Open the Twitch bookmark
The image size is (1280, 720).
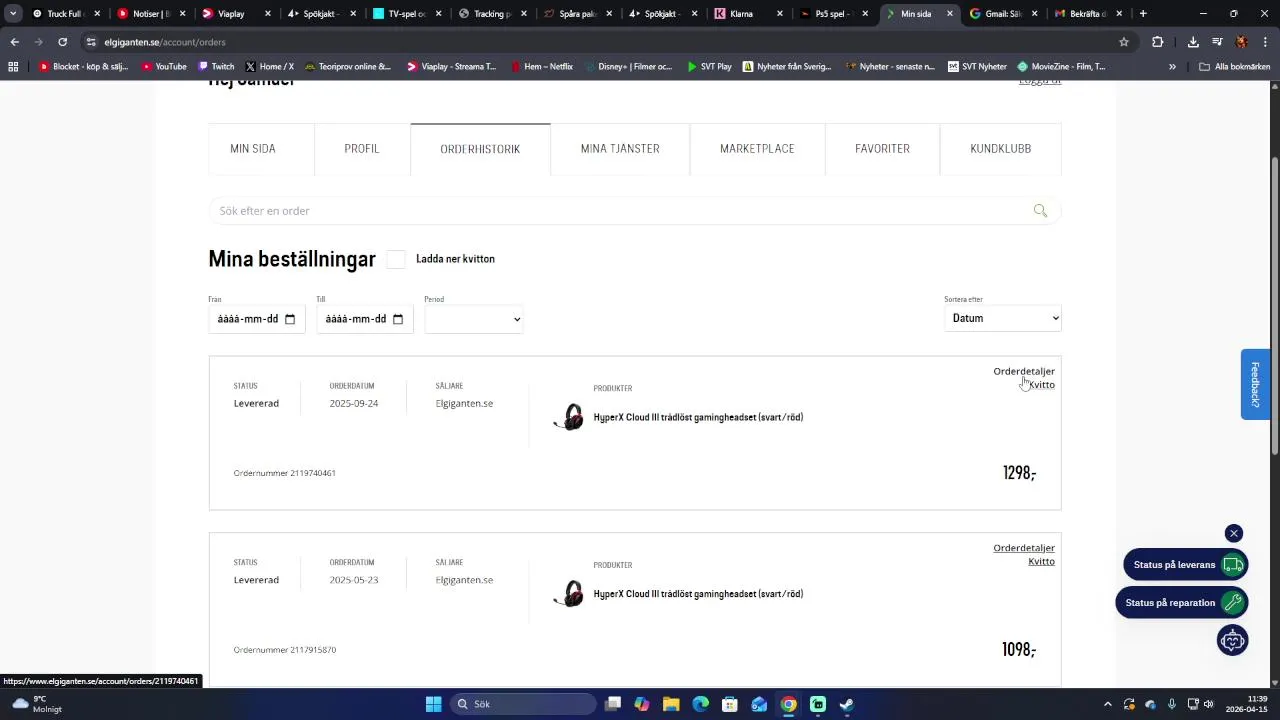216,67
